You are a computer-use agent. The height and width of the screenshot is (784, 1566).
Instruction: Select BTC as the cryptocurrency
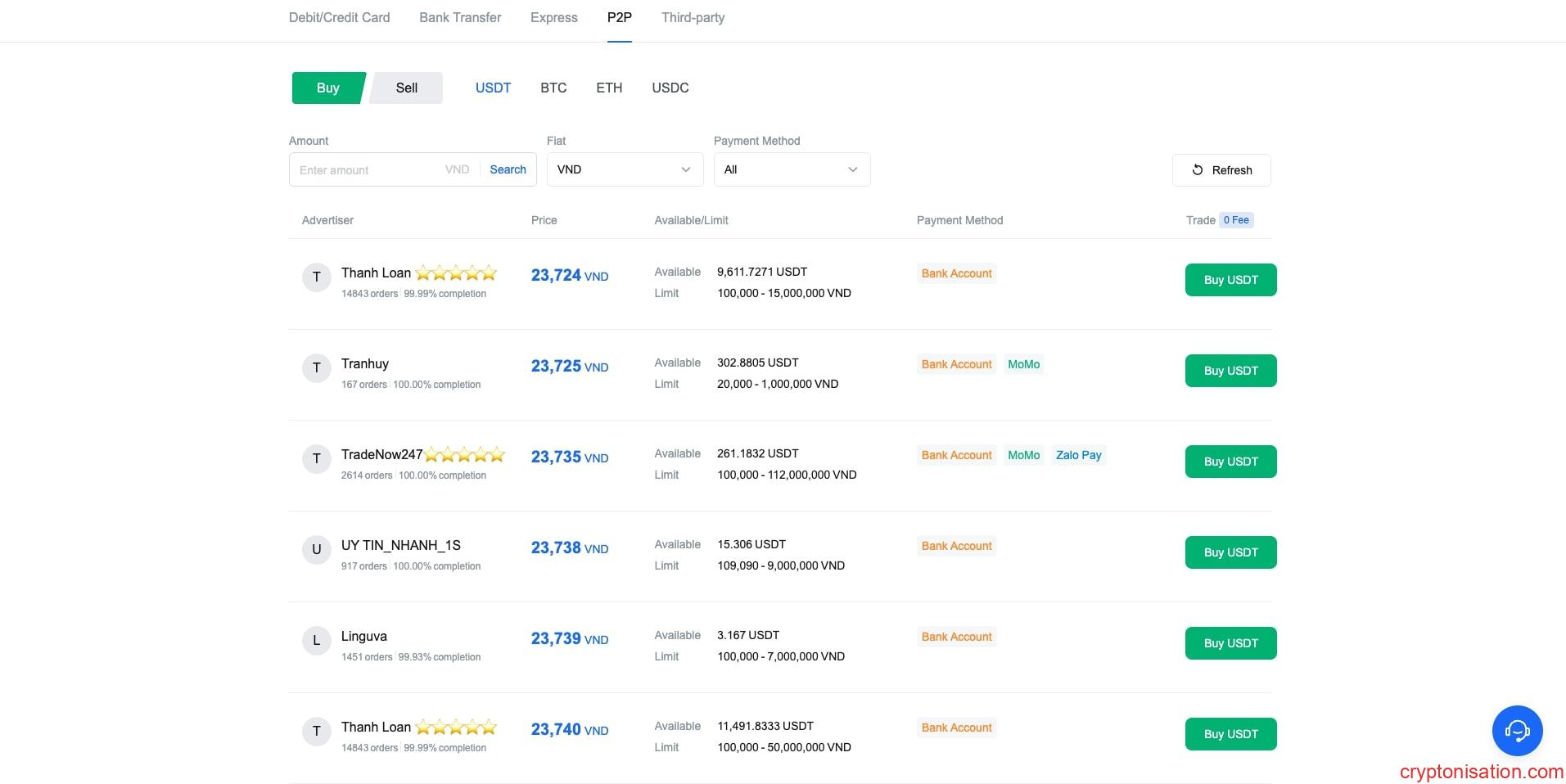coord(553,88)
